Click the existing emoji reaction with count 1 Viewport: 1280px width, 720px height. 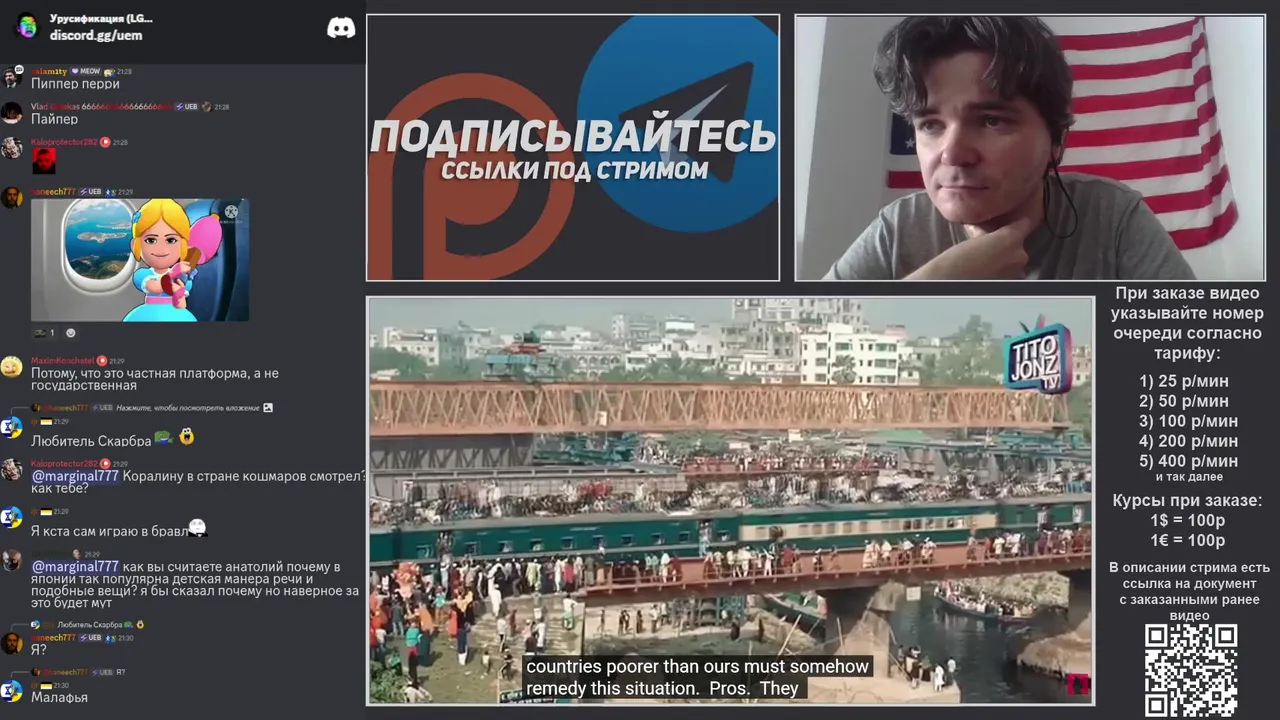click(x=45, y=333)
